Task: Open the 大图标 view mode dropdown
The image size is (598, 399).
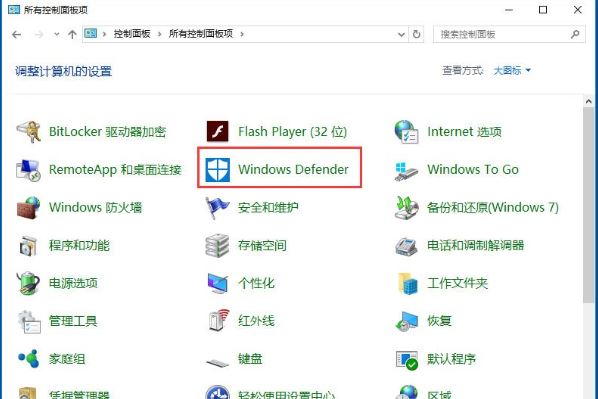Action: coord(512,70)
